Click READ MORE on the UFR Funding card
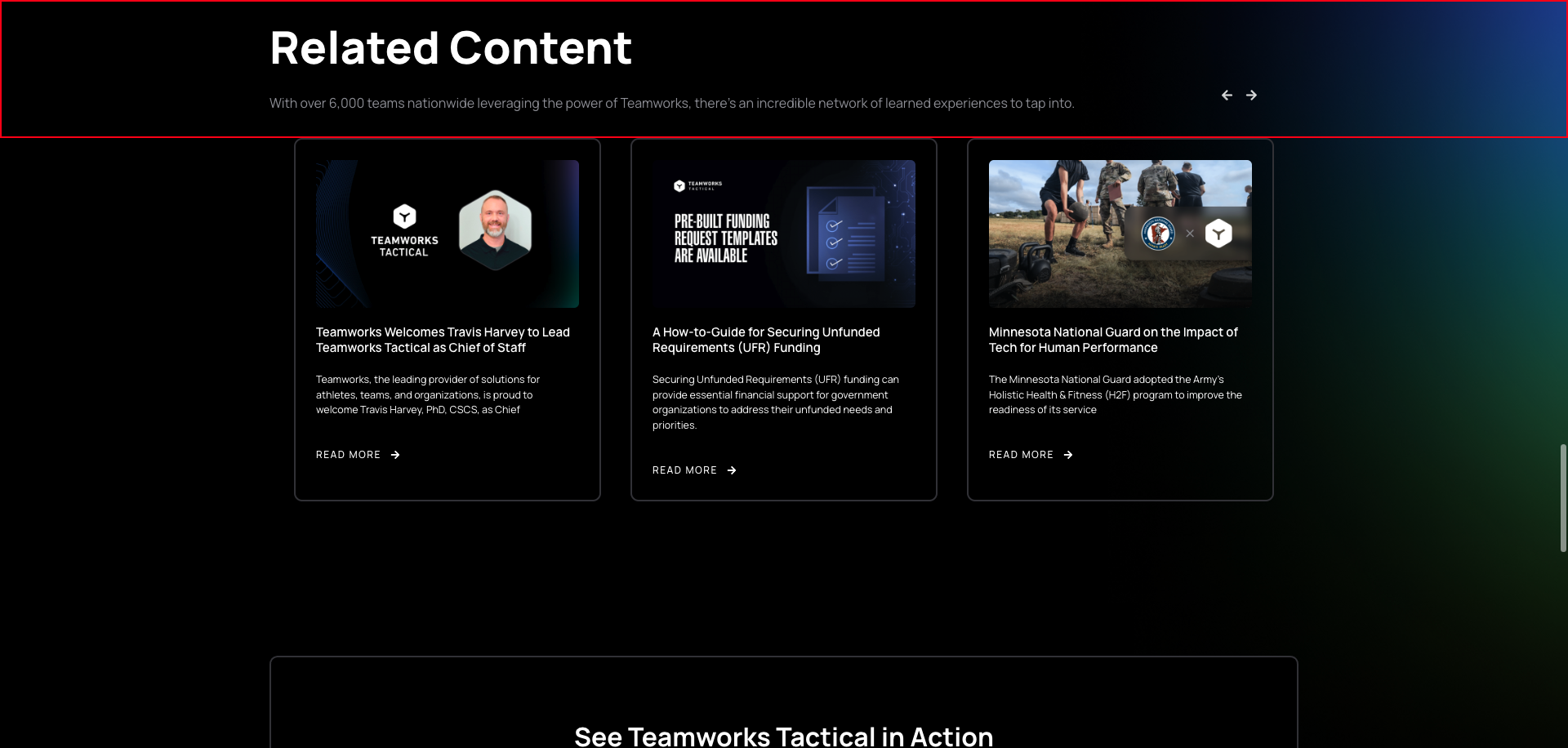The image size is (1568, 748). point(684,470)
